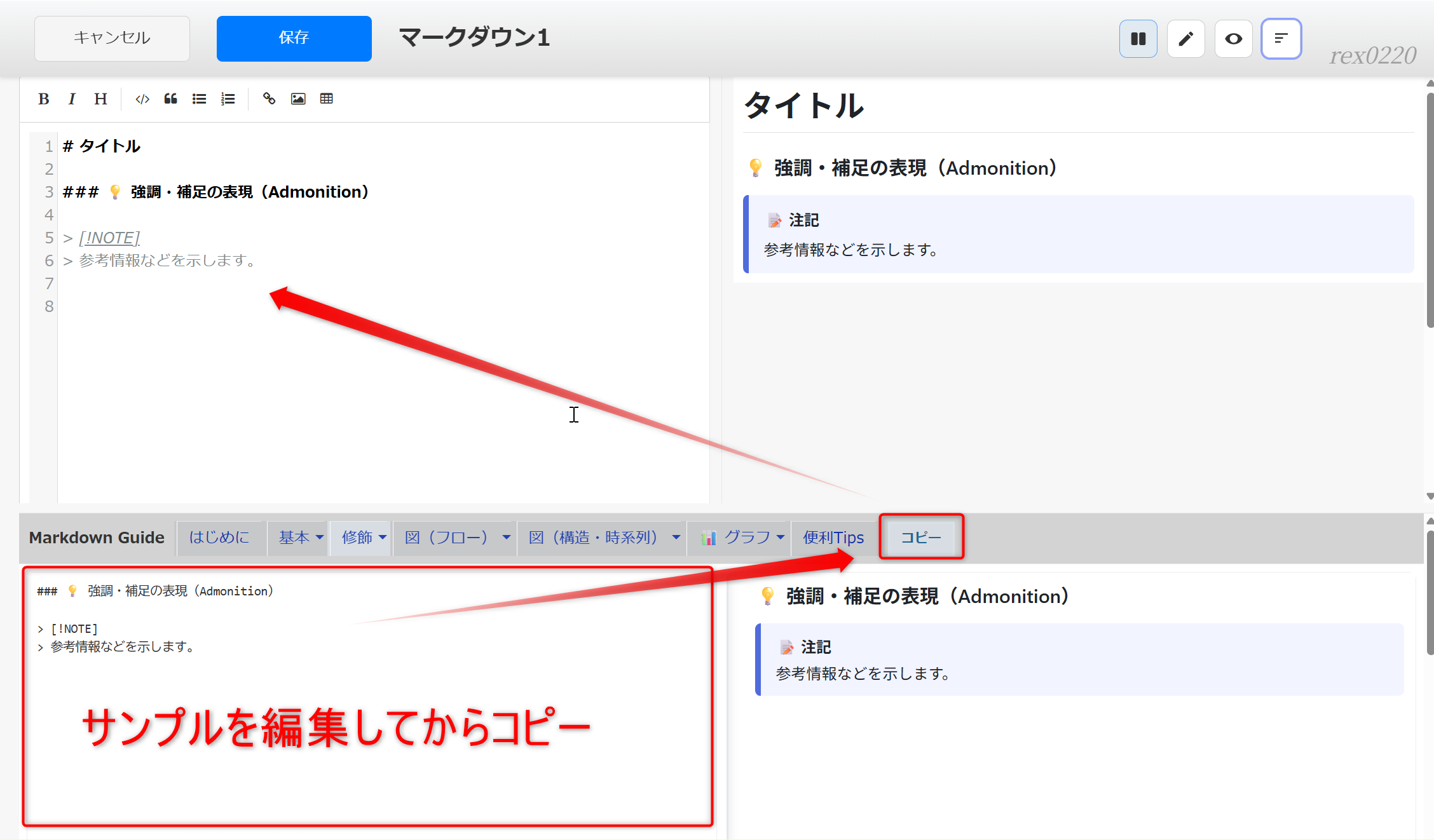Toggle split view mode
The height and width of the screenshot is (840, 1434).
coord(1138,39)
